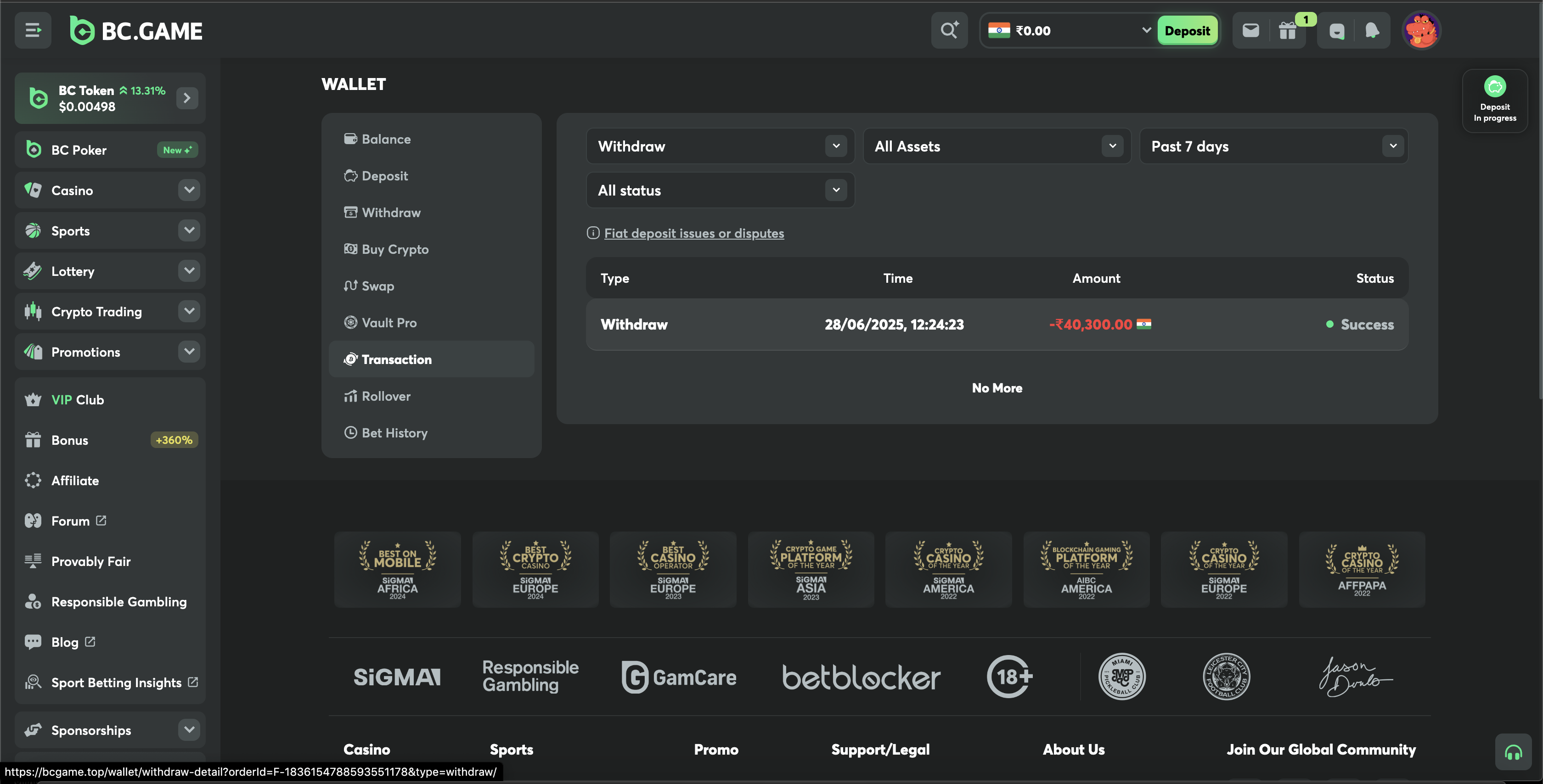
Task: Expand the Lottery sidebar section
Action: pos(189,271)
